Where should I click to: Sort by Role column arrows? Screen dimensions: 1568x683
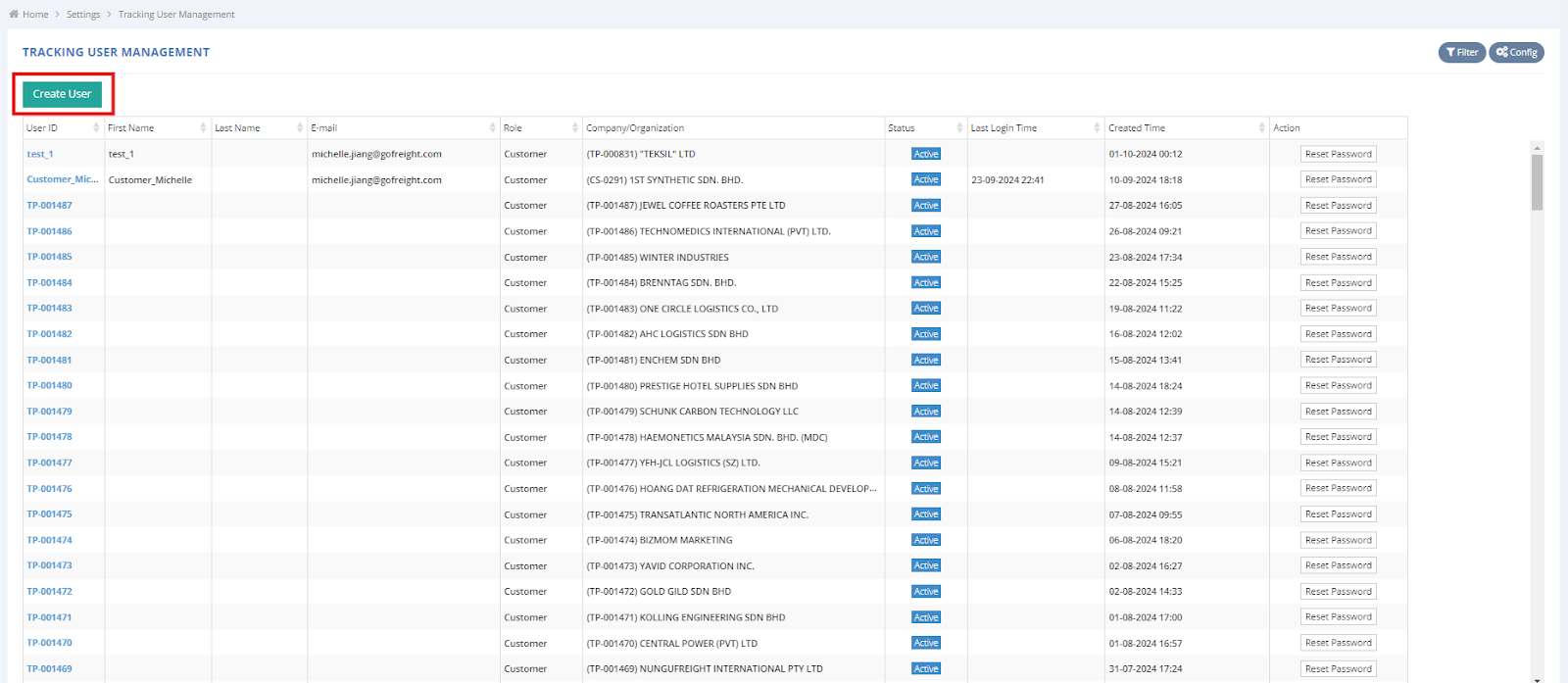(x=575, y=128)
